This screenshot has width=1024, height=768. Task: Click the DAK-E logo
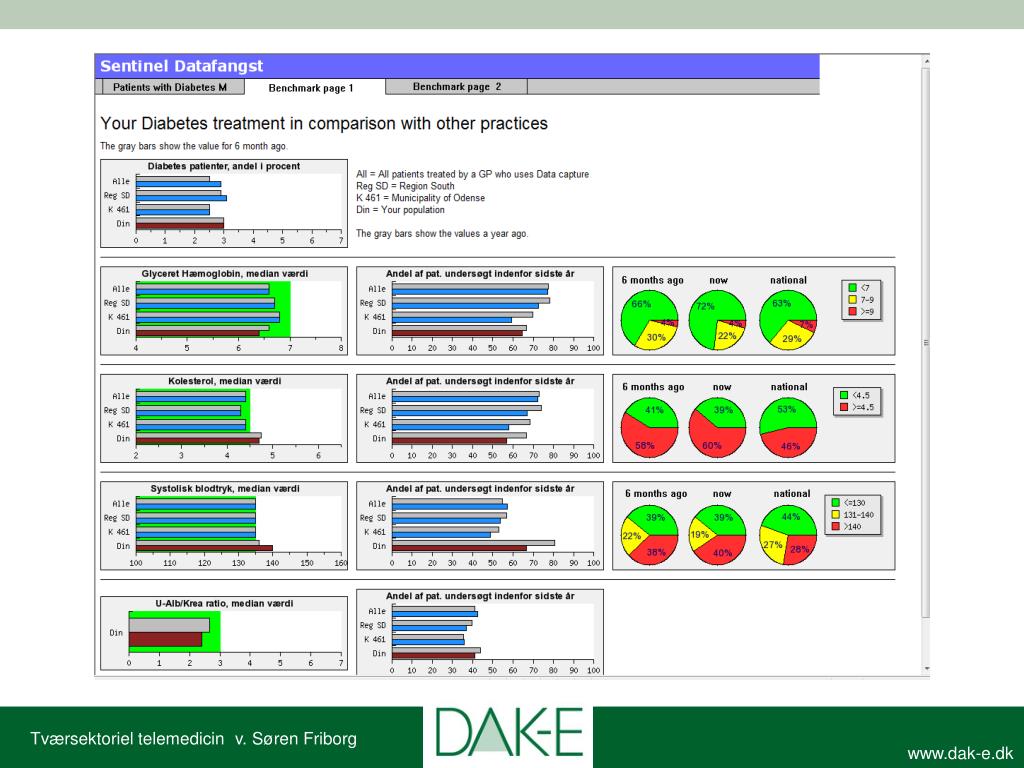tap(508, 733)
